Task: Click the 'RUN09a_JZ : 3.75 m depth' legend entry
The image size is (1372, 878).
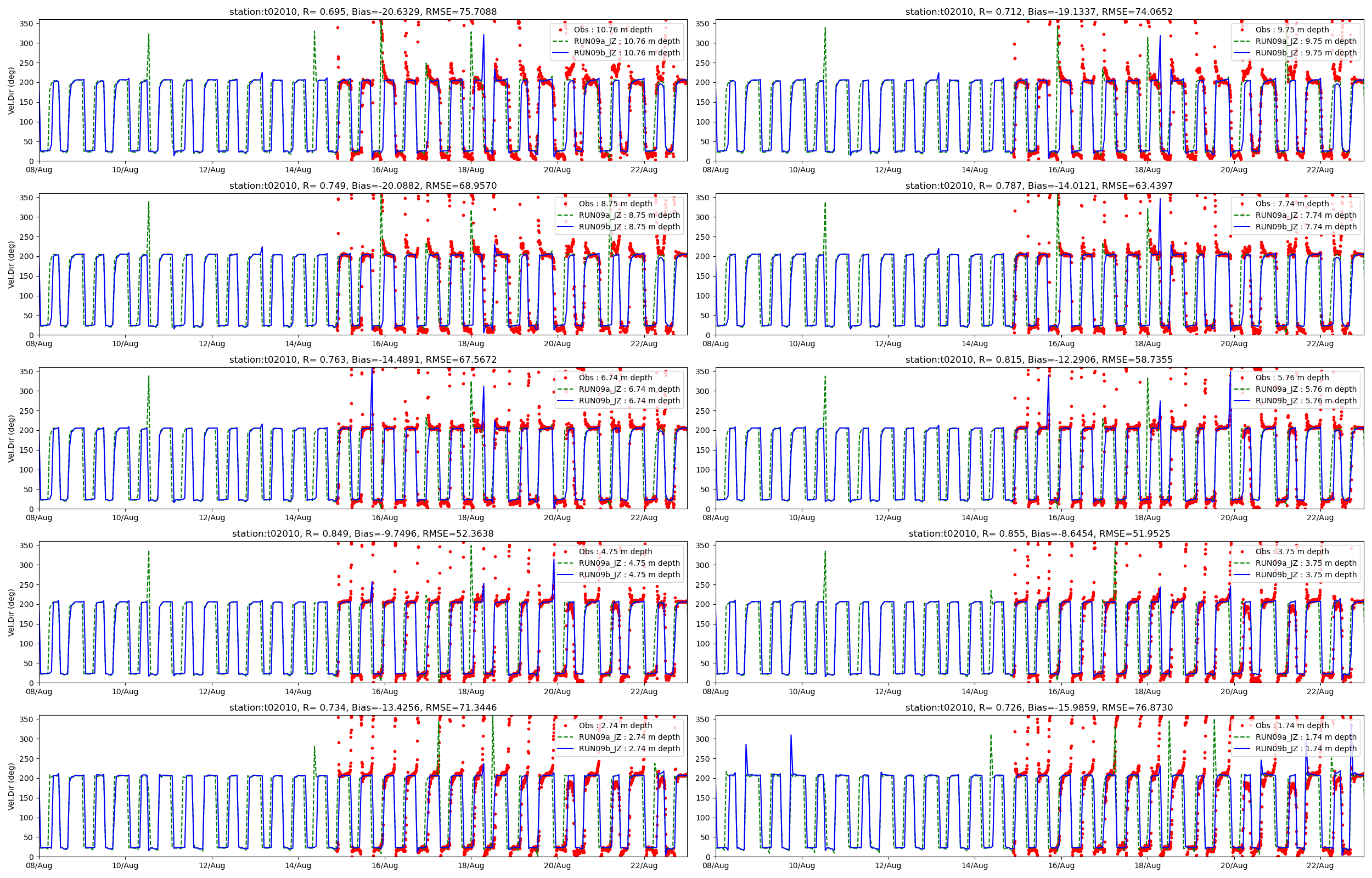Action: [1306, 562]
